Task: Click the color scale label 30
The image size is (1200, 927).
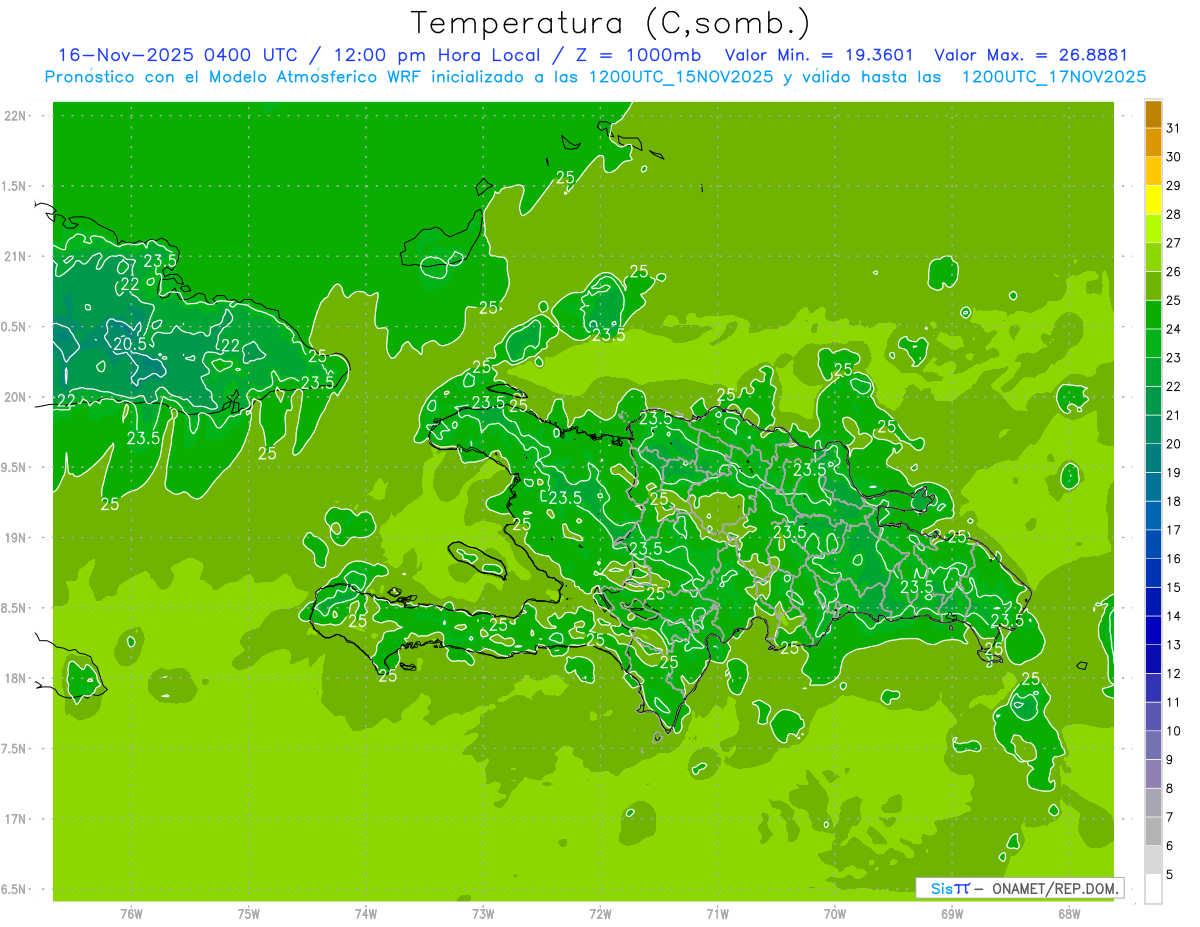Action: (1173, 157)
